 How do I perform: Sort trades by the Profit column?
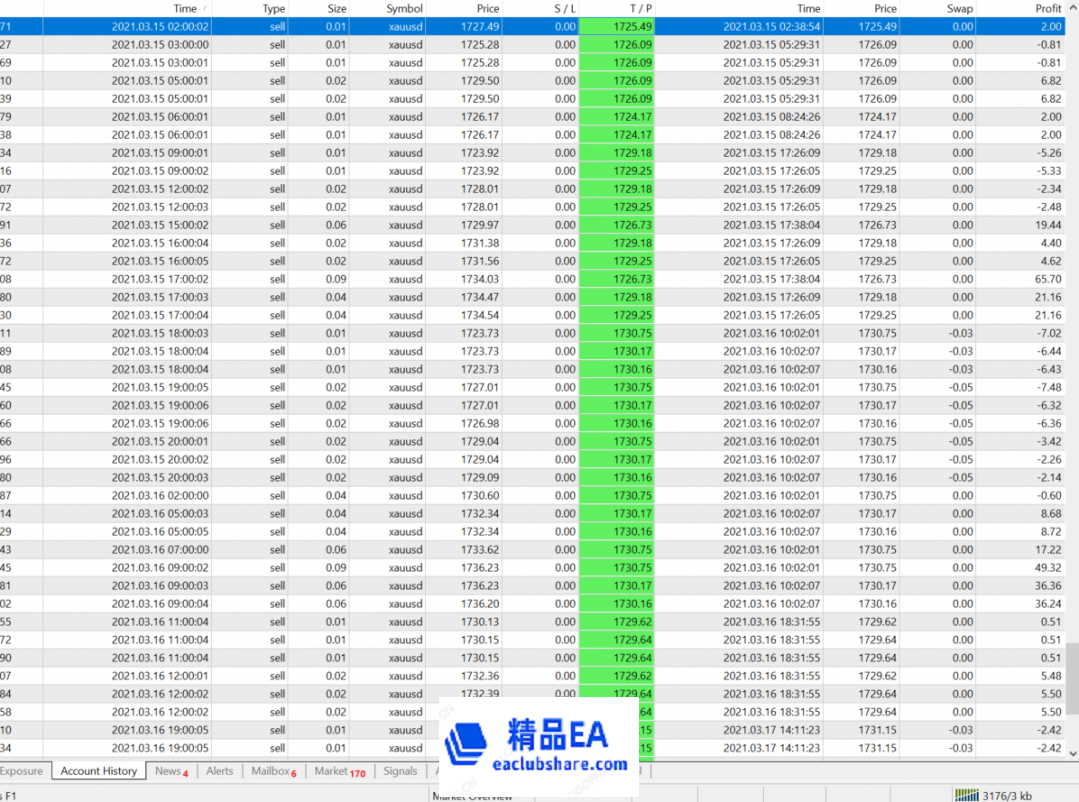coord(1045,8)
